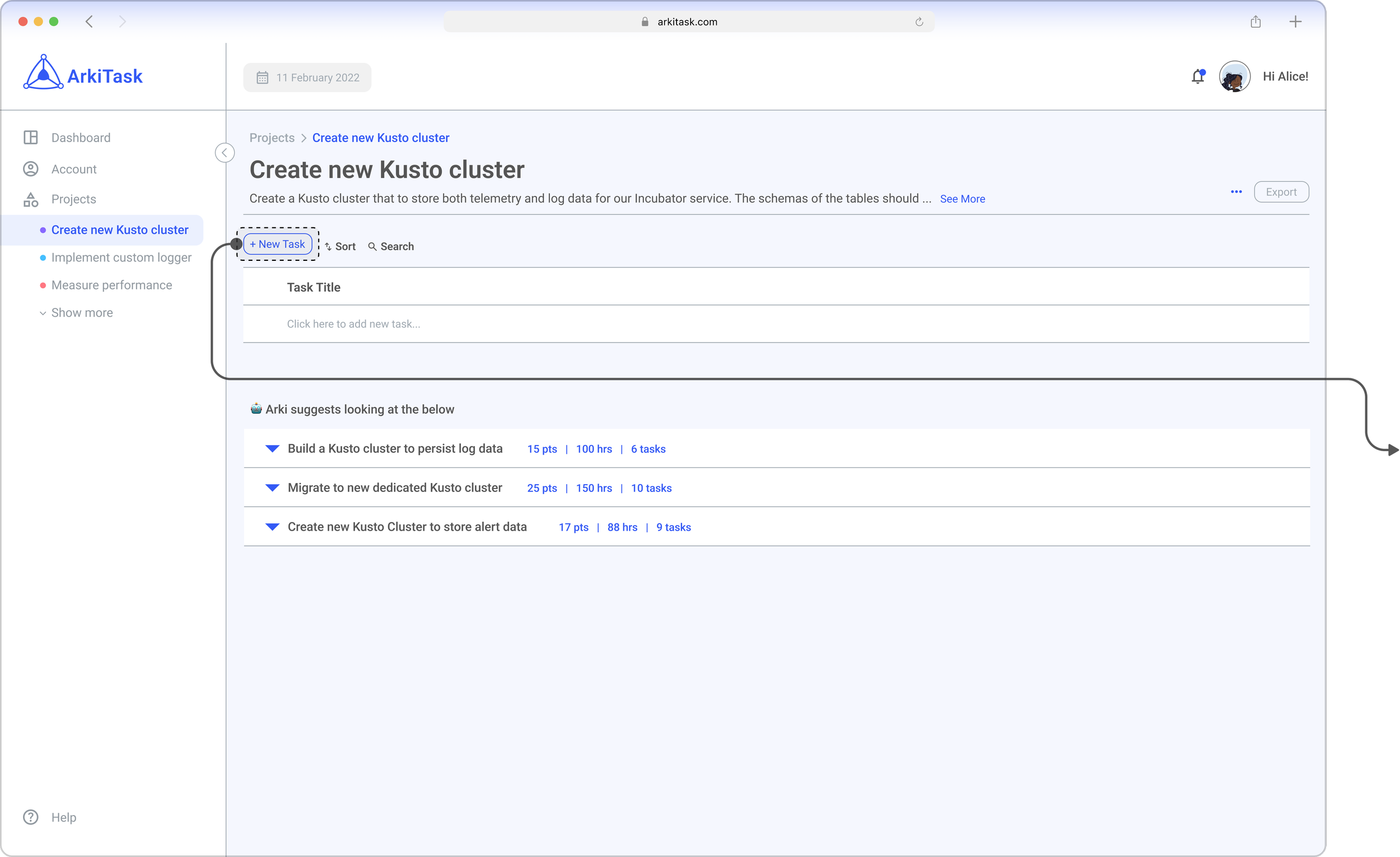
Task: Expand Migrate to new dedicated Kusto cluster
Action: tap(272, 488)
